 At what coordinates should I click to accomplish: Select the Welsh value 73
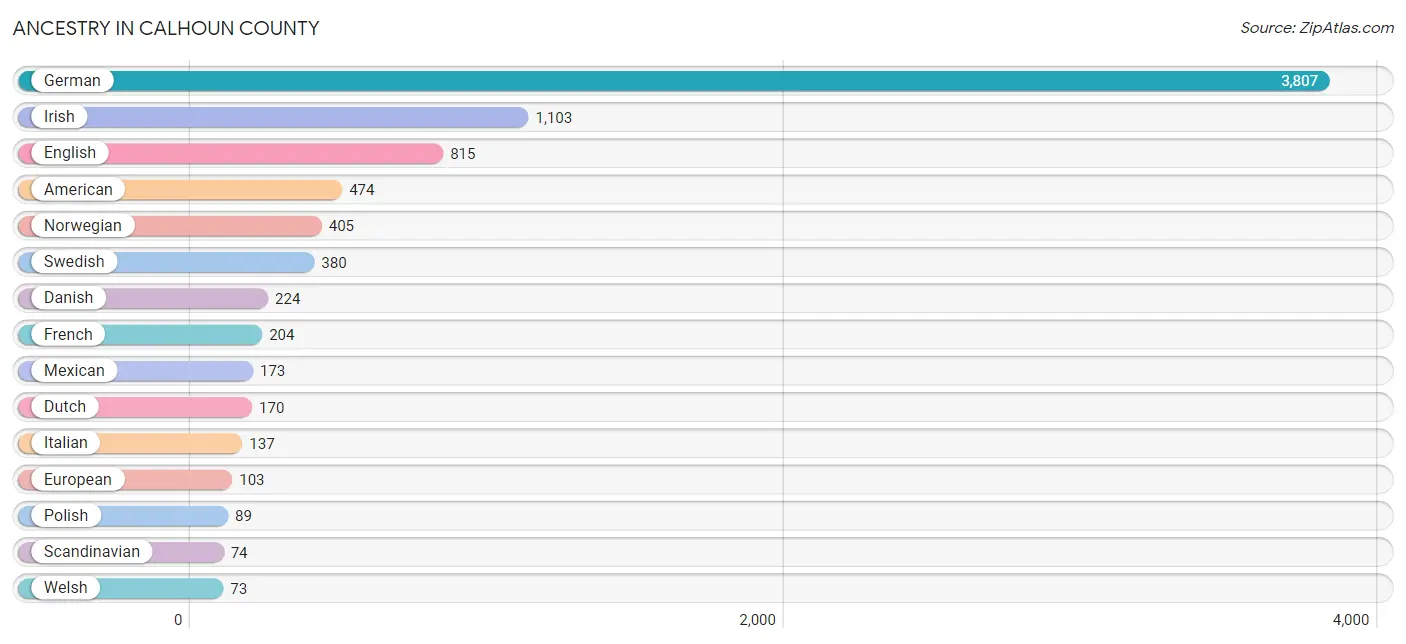(x=238, y=589)
